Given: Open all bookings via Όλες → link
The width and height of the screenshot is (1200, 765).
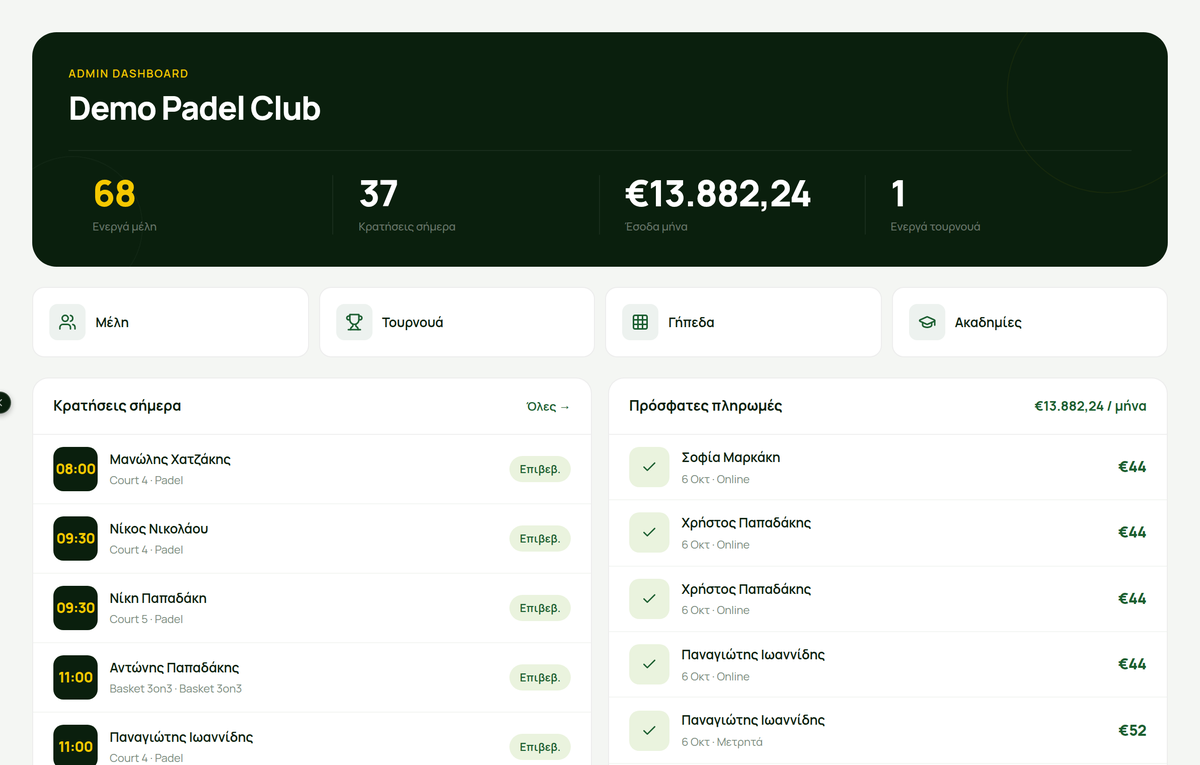Looking at the screenshot, I should (x=548, y=406).
